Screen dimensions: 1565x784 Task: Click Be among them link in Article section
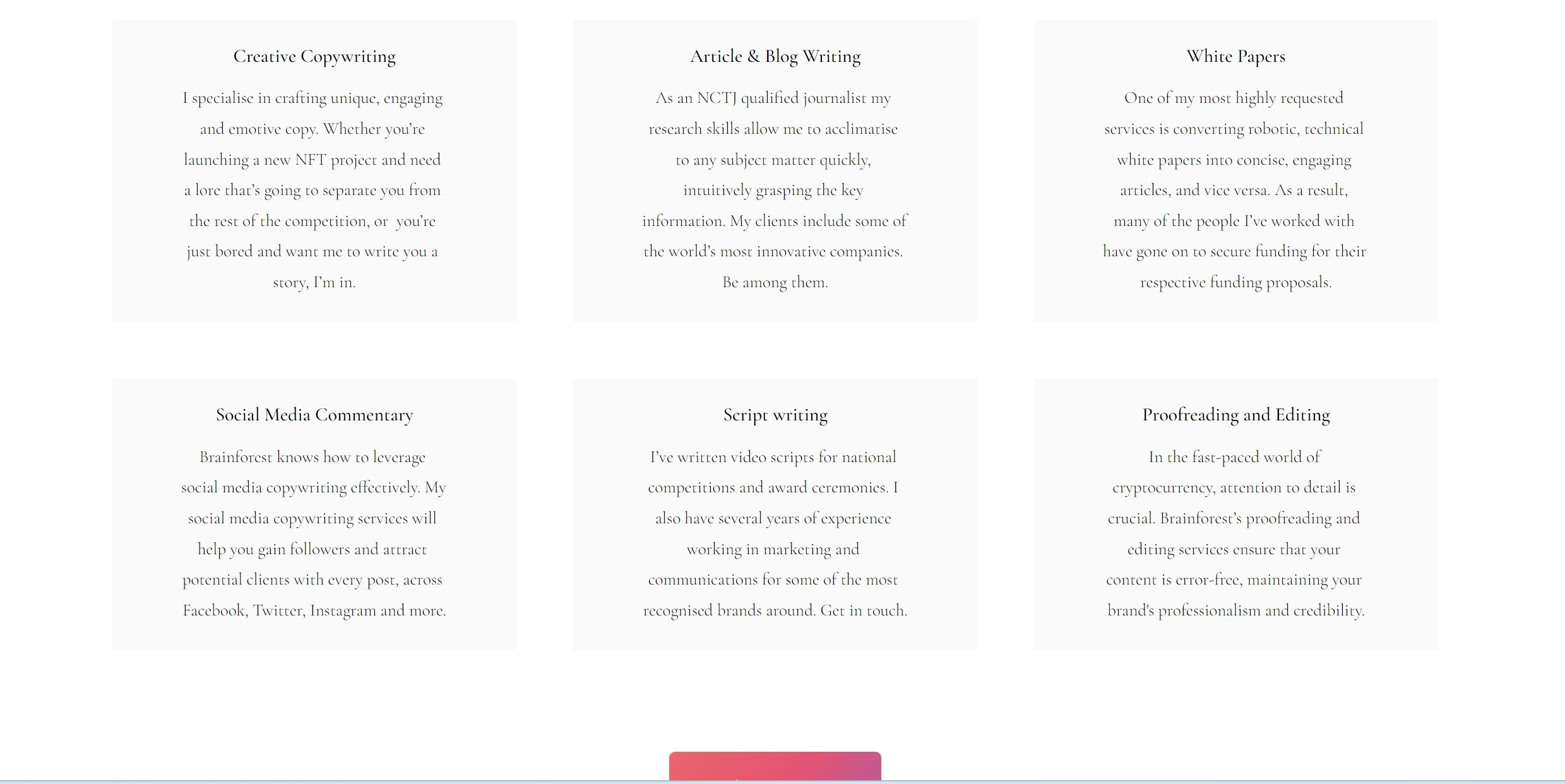coord(775,282)
